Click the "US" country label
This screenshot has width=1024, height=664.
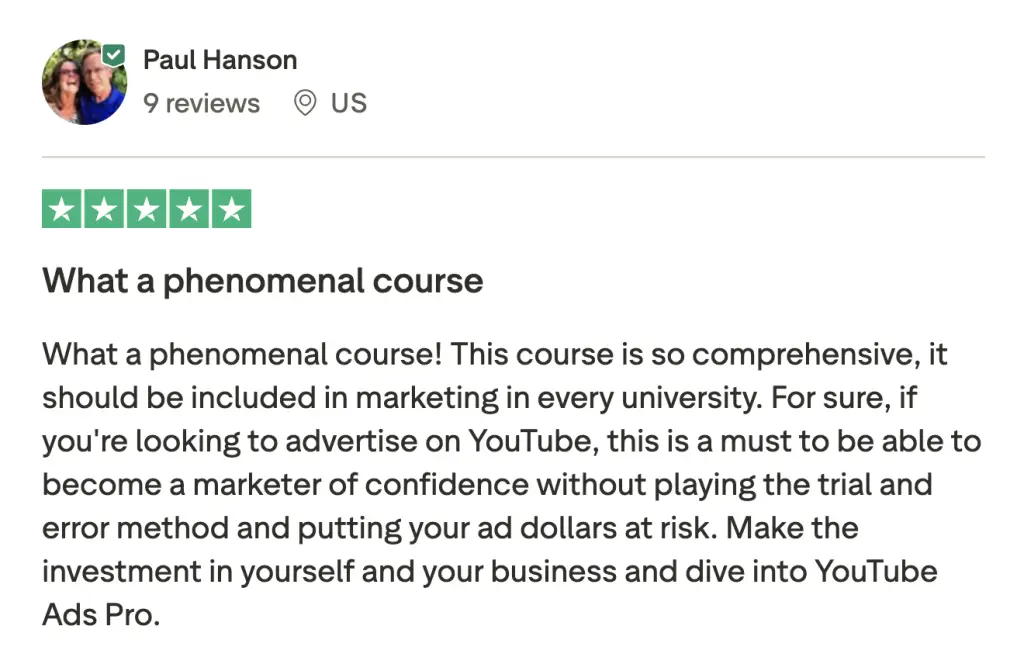coord(349,103)
